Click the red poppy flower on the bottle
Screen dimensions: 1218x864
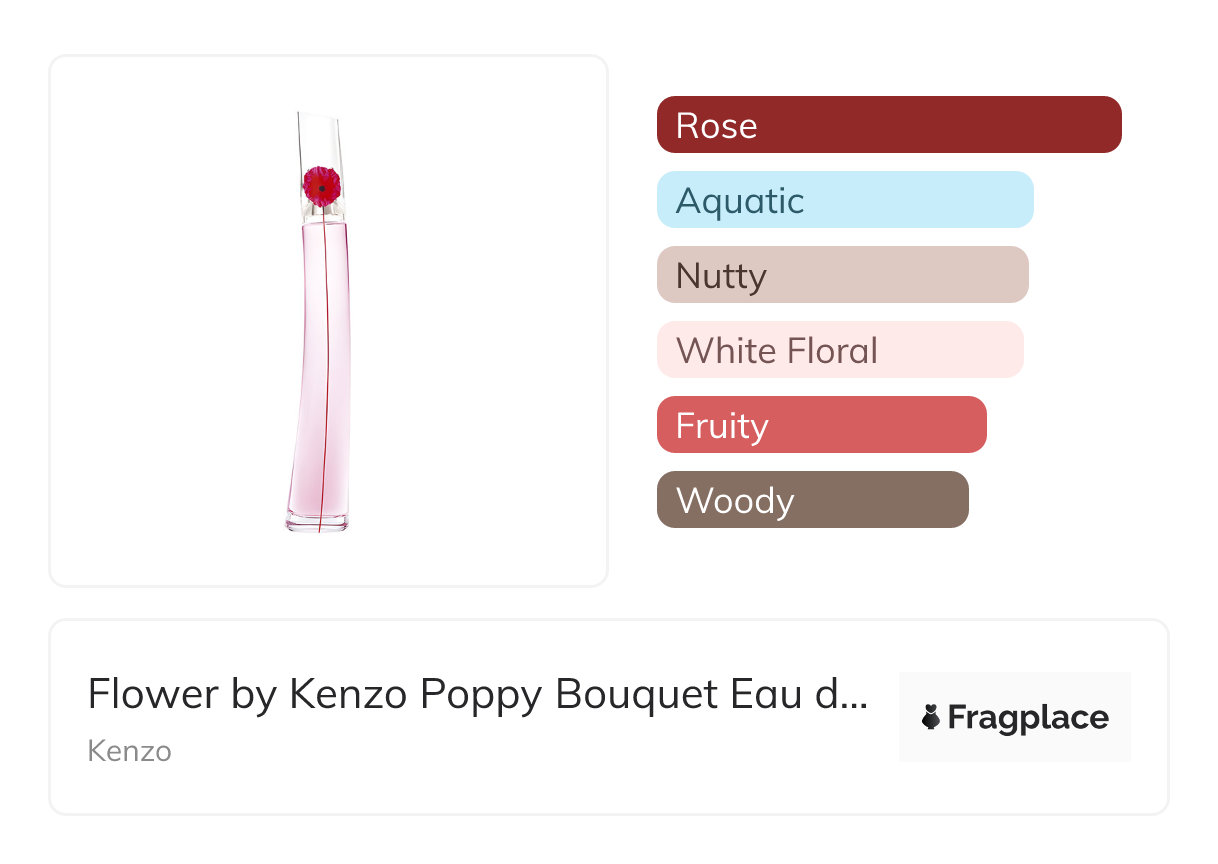[x=321, y=185]
